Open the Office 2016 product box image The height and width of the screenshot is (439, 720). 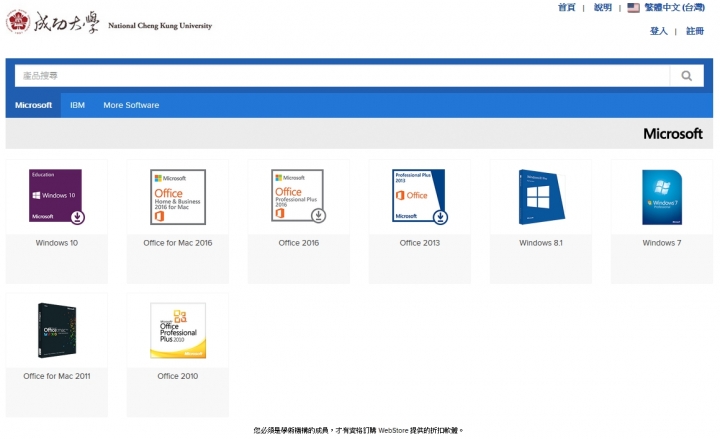[298, 196]
